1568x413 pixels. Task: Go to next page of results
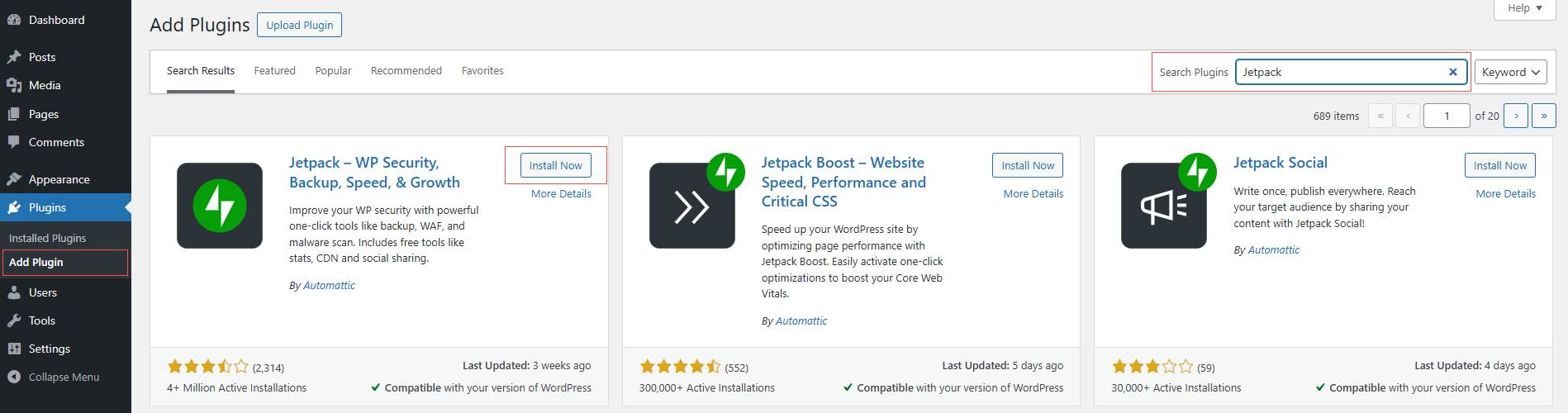coord(1516,116)
